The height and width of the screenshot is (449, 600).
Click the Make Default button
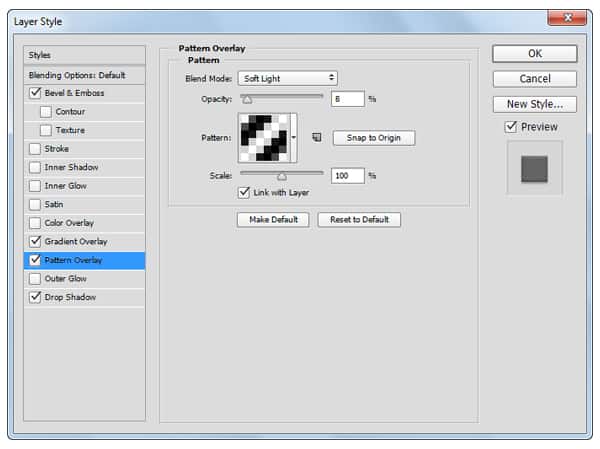pyautogui.click(x=272, y=220)
